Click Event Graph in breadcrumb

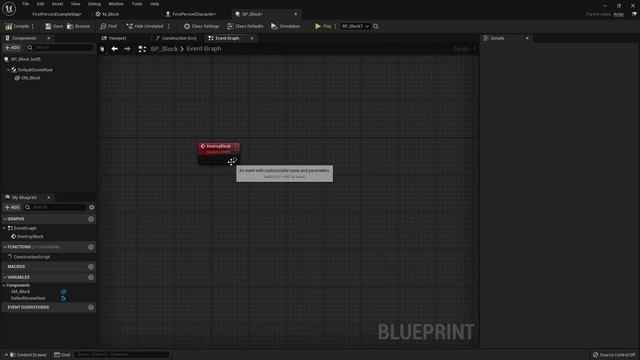[204, 49]
